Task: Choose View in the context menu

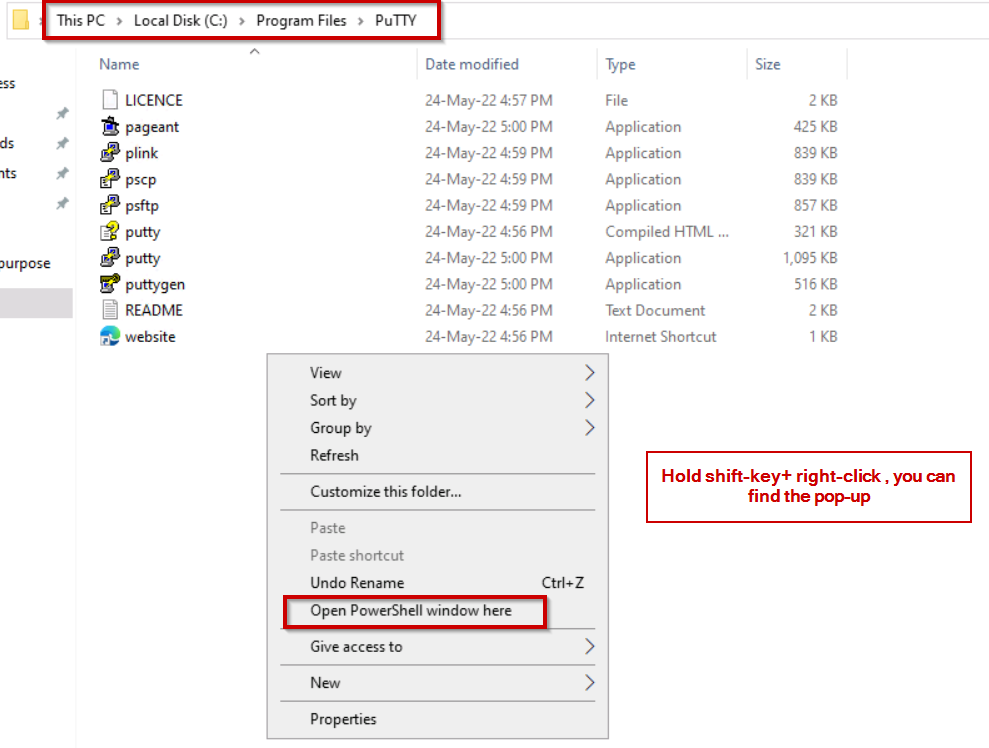Action: 437,373
